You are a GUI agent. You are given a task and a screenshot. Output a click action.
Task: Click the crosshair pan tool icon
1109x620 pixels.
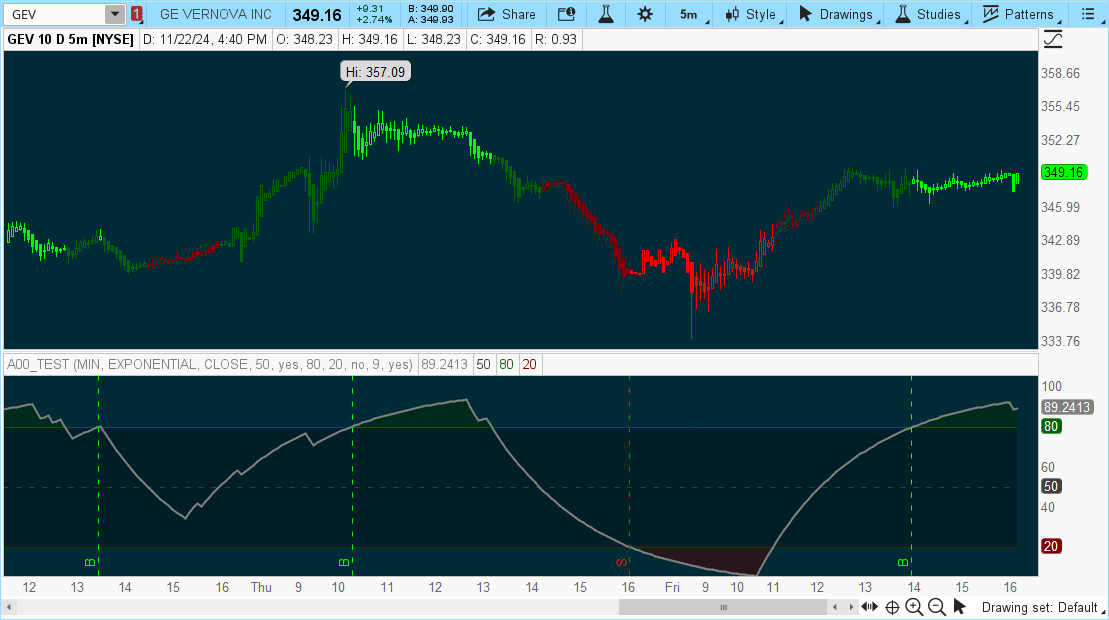click(x=893, y=607)
